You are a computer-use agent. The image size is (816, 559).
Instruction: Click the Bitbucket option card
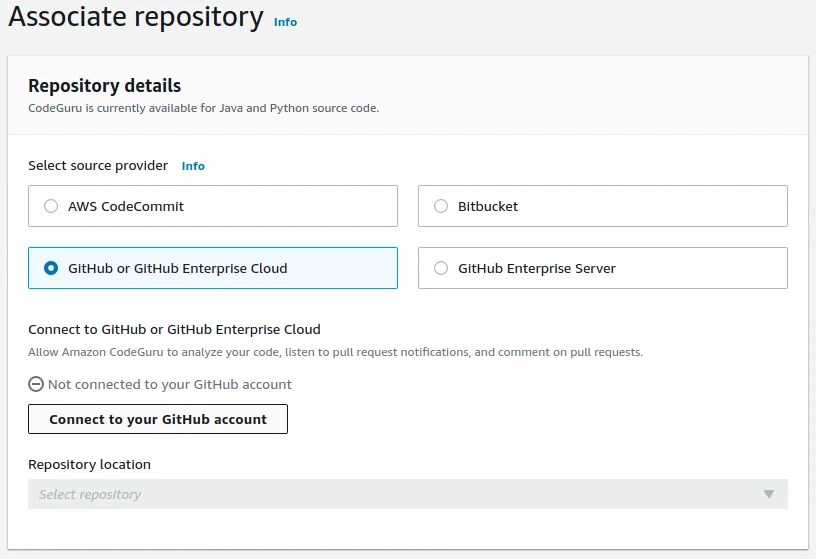[603, 206]
